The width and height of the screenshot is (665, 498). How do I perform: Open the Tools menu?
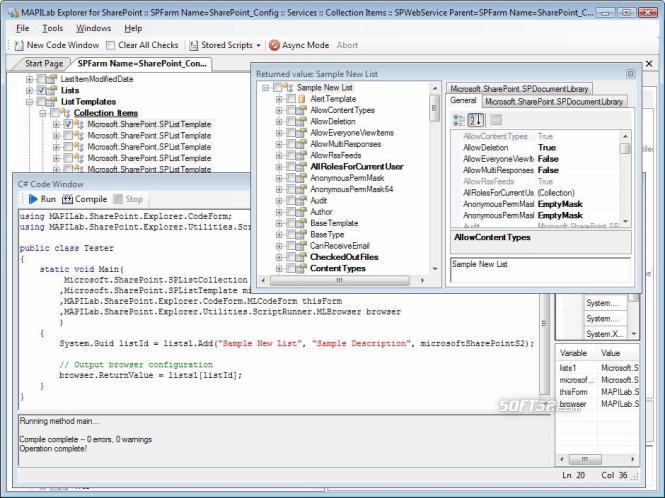point(53,28)
